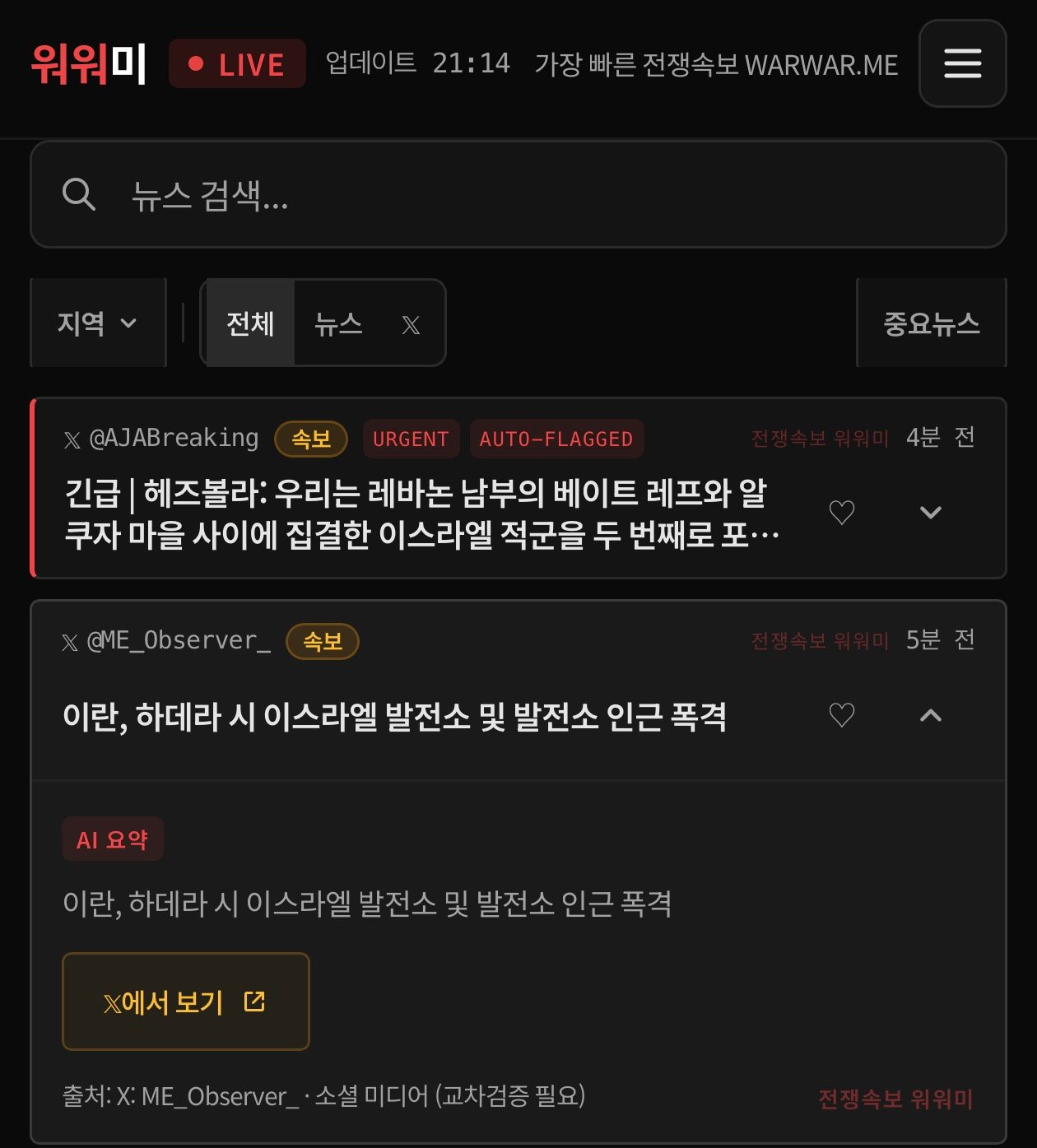Click the LIVE indicator badge

pyautogui.click(x=237, y=63)
